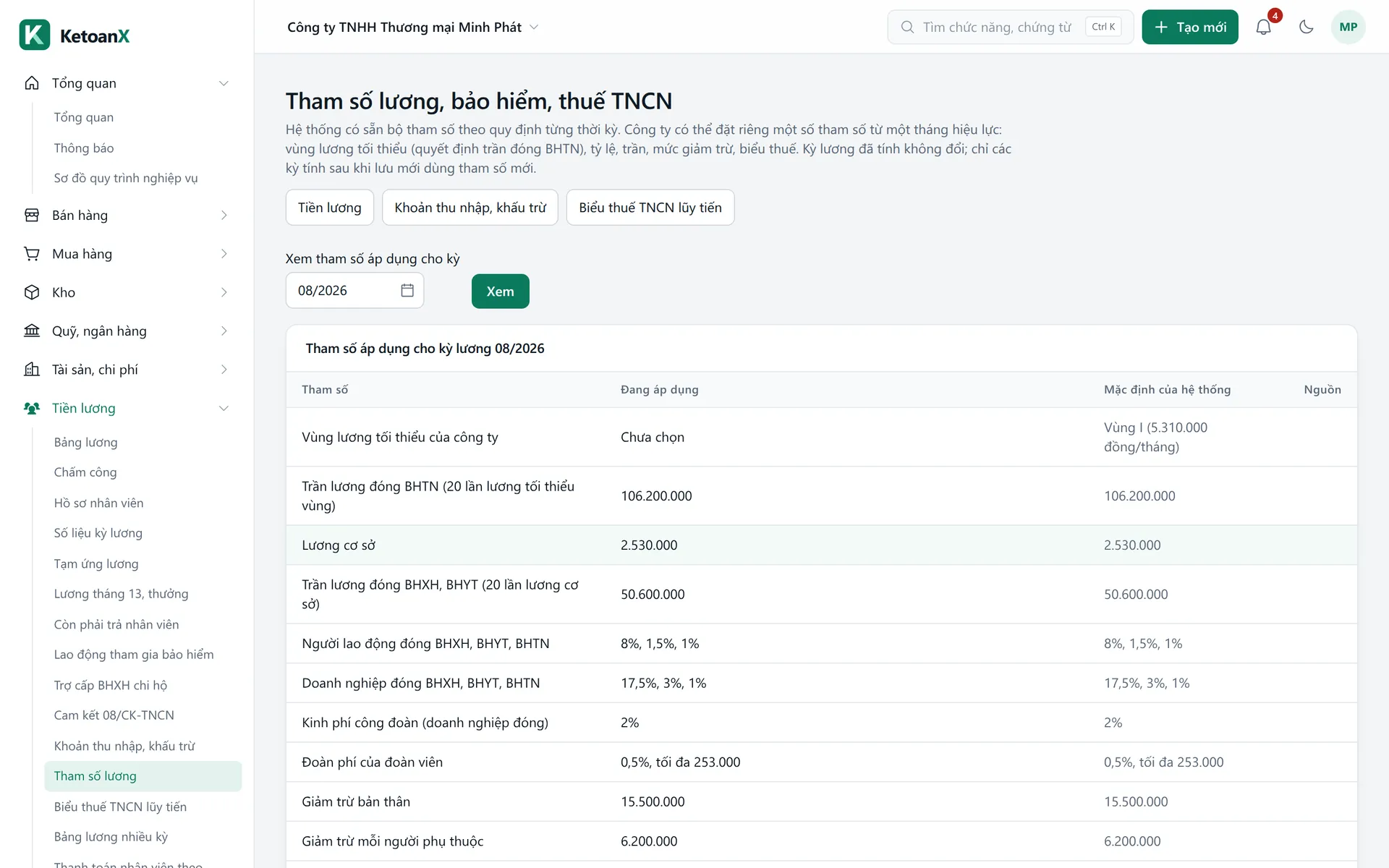
Task: Open Chấm công sidebar link
Action: coord(85,472)
